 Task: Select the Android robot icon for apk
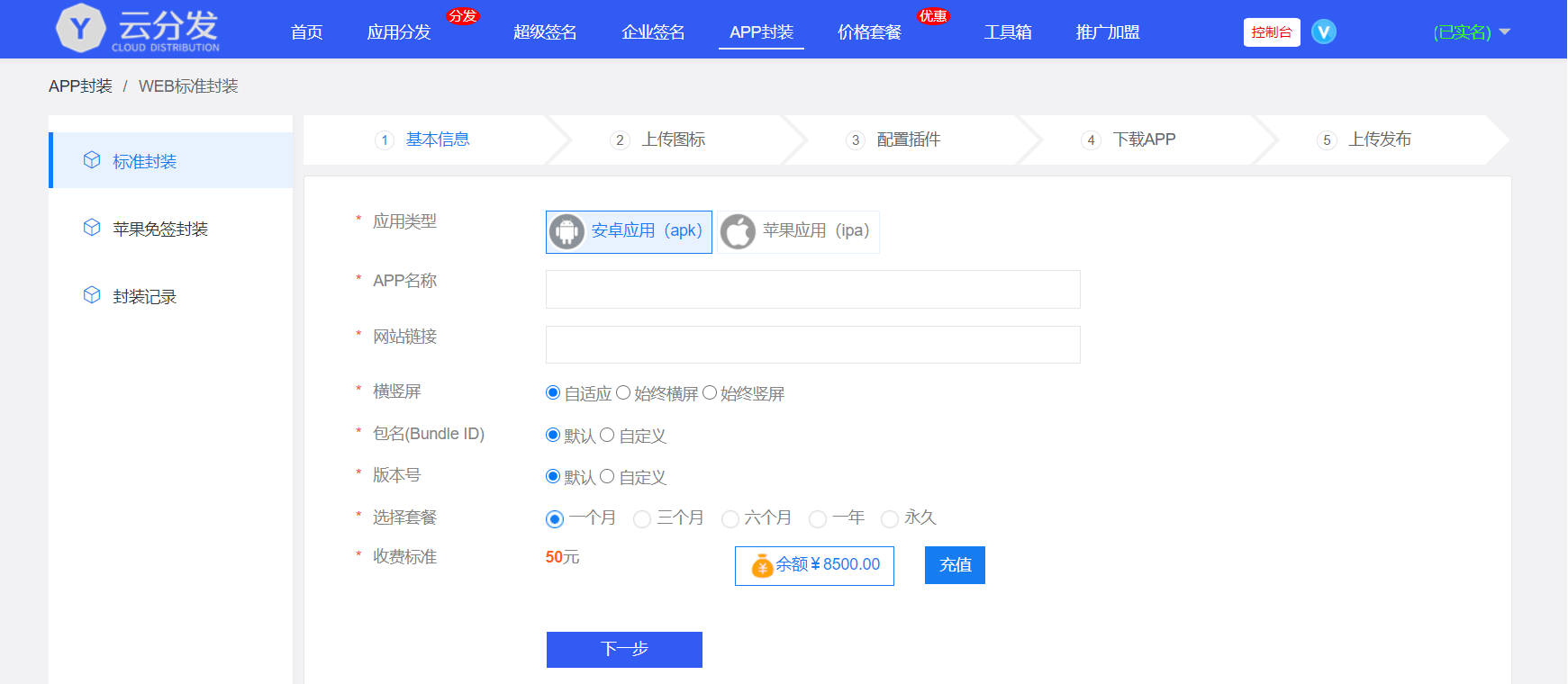[x=566, y=232]
